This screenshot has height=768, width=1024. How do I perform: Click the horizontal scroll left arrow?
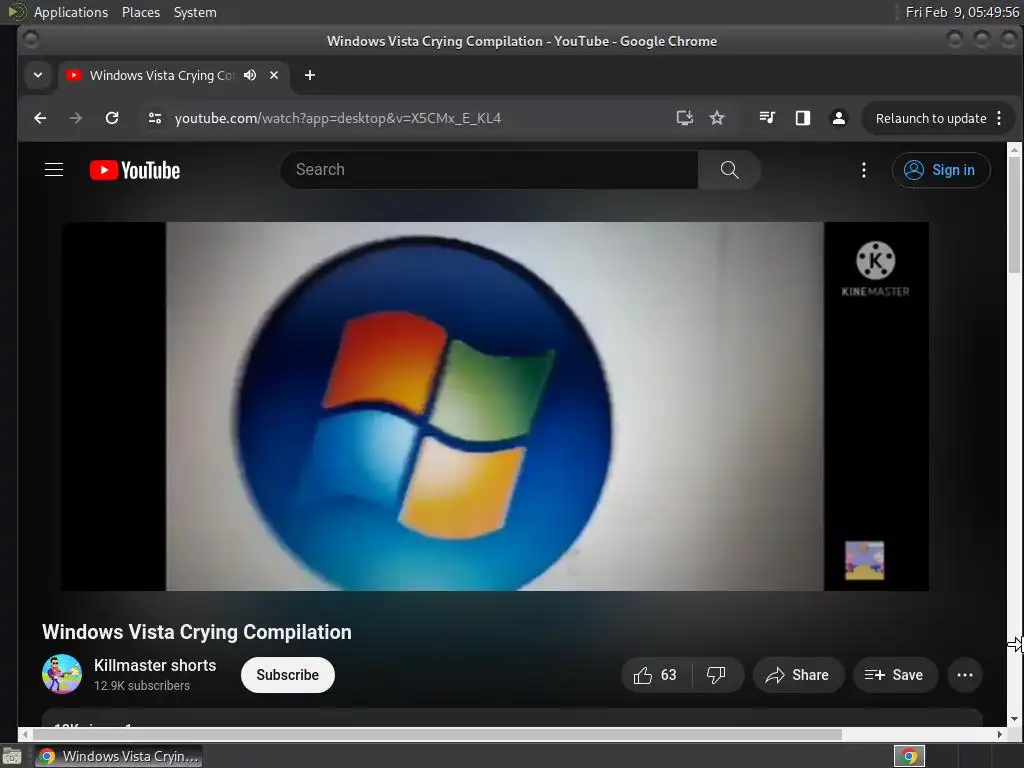[x=25, y=734]
